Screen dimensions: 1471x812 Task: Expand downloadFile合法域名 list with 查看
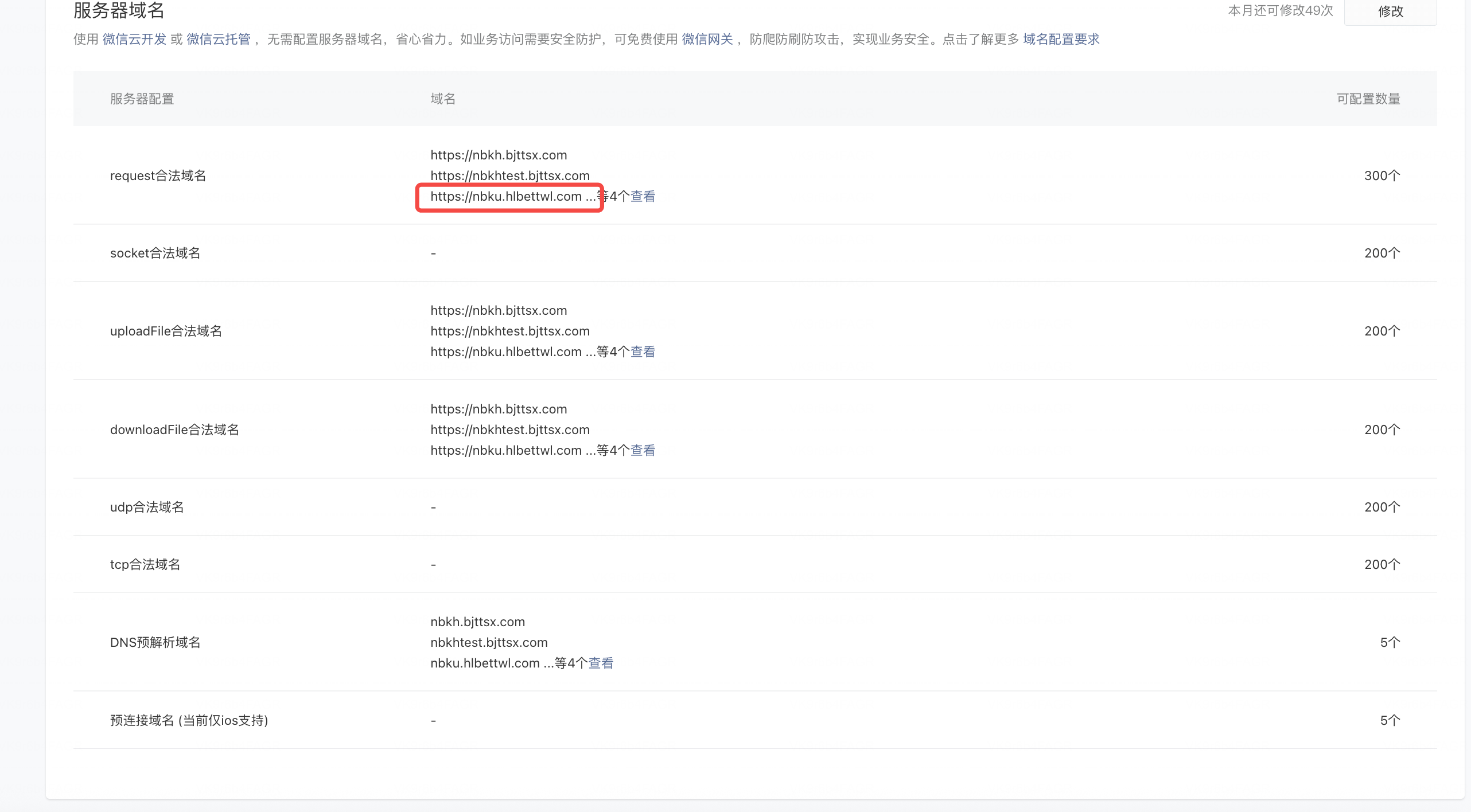pyautogui.click(x=643, y=451)
